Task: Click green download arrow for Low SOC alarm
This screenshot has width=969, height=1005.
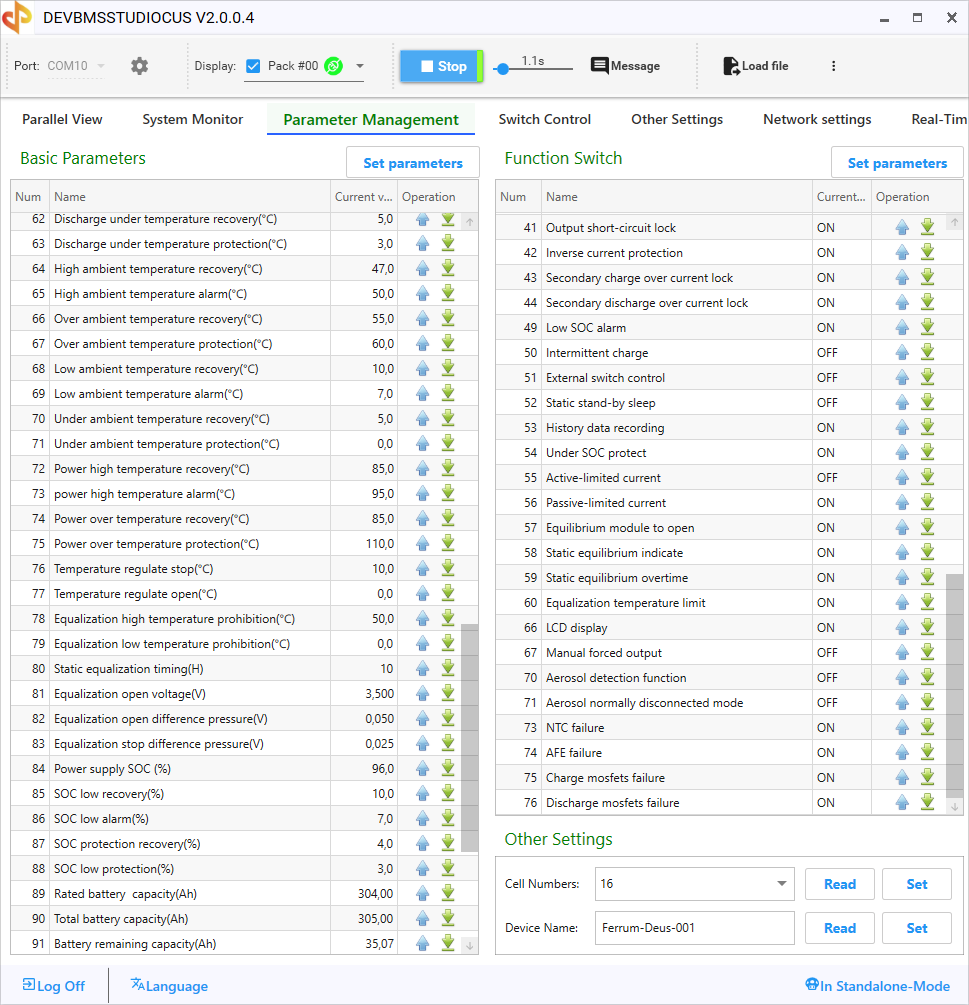Action: [x=927, y=327]
